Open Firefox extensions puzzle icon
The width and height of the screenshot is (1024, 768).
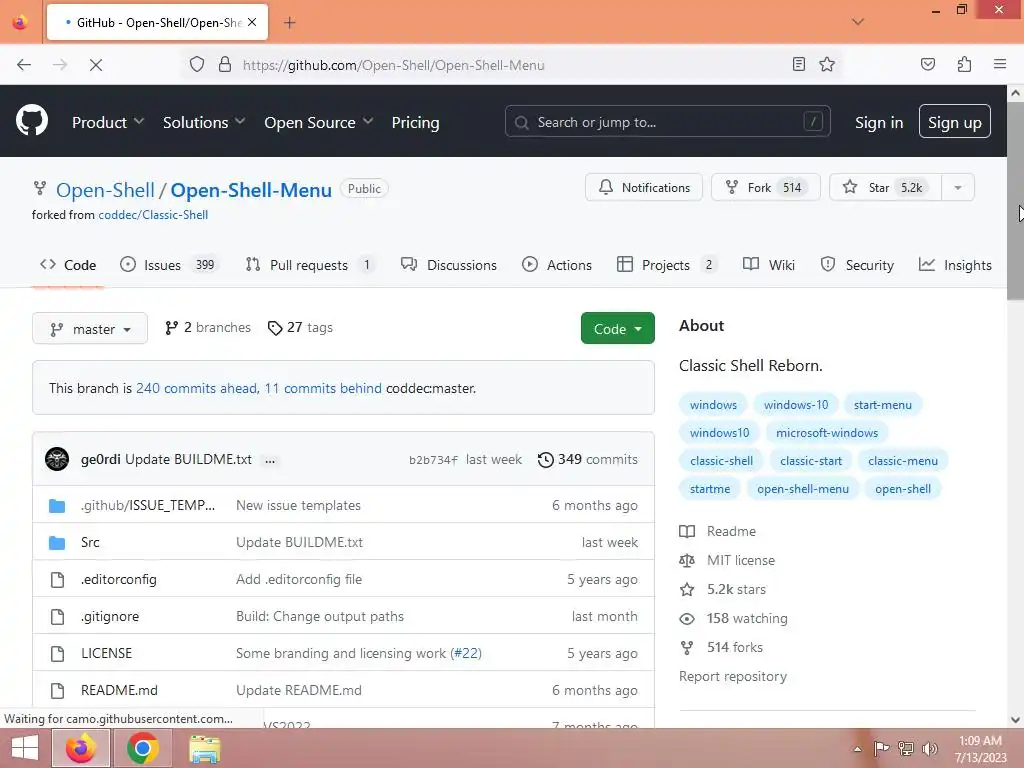click(x=964, y=64)
